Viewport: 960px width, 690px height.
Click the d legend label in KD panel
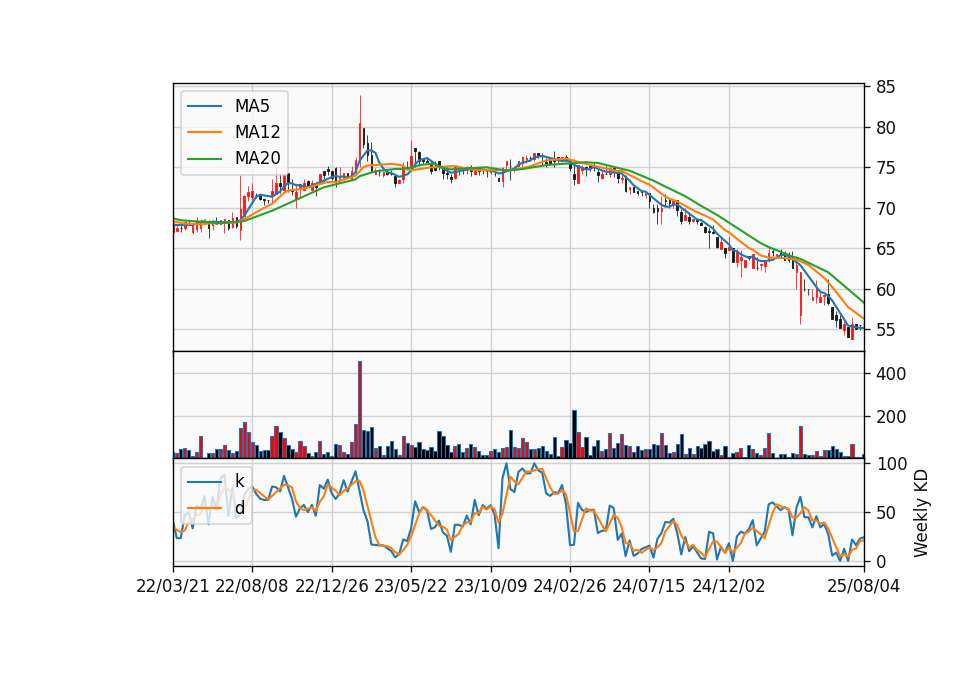click(x=239, y=508)
